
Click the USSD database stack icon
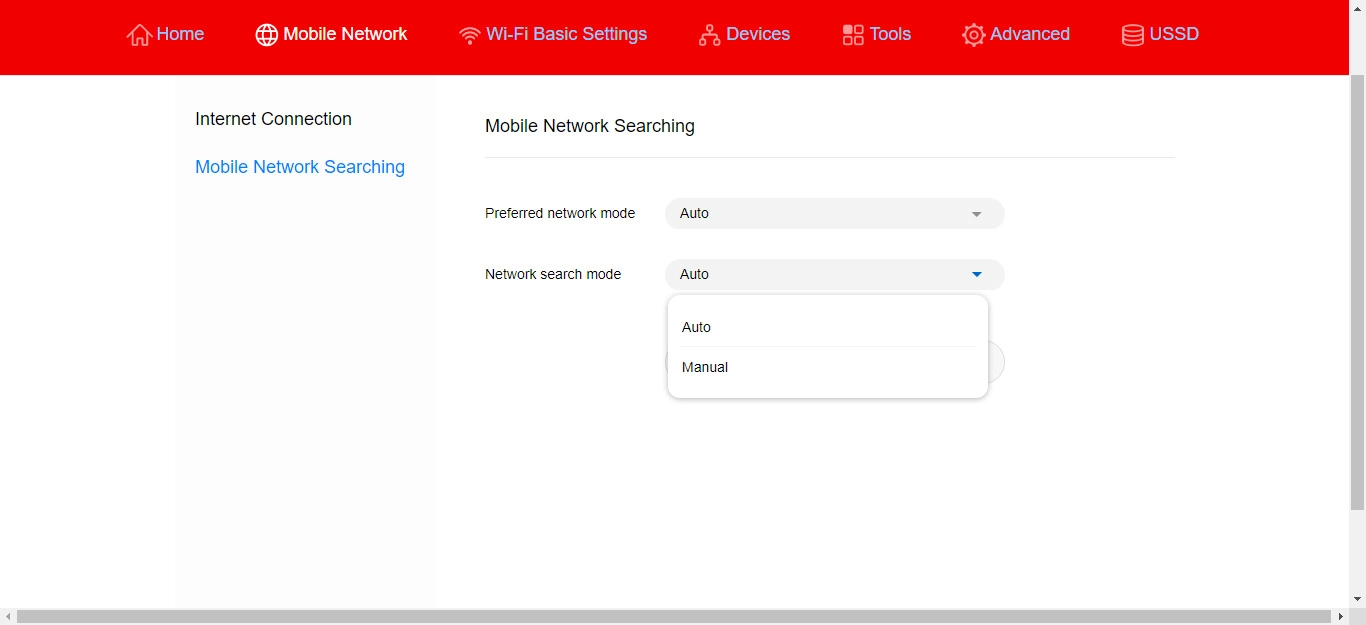click(1133, 35)
